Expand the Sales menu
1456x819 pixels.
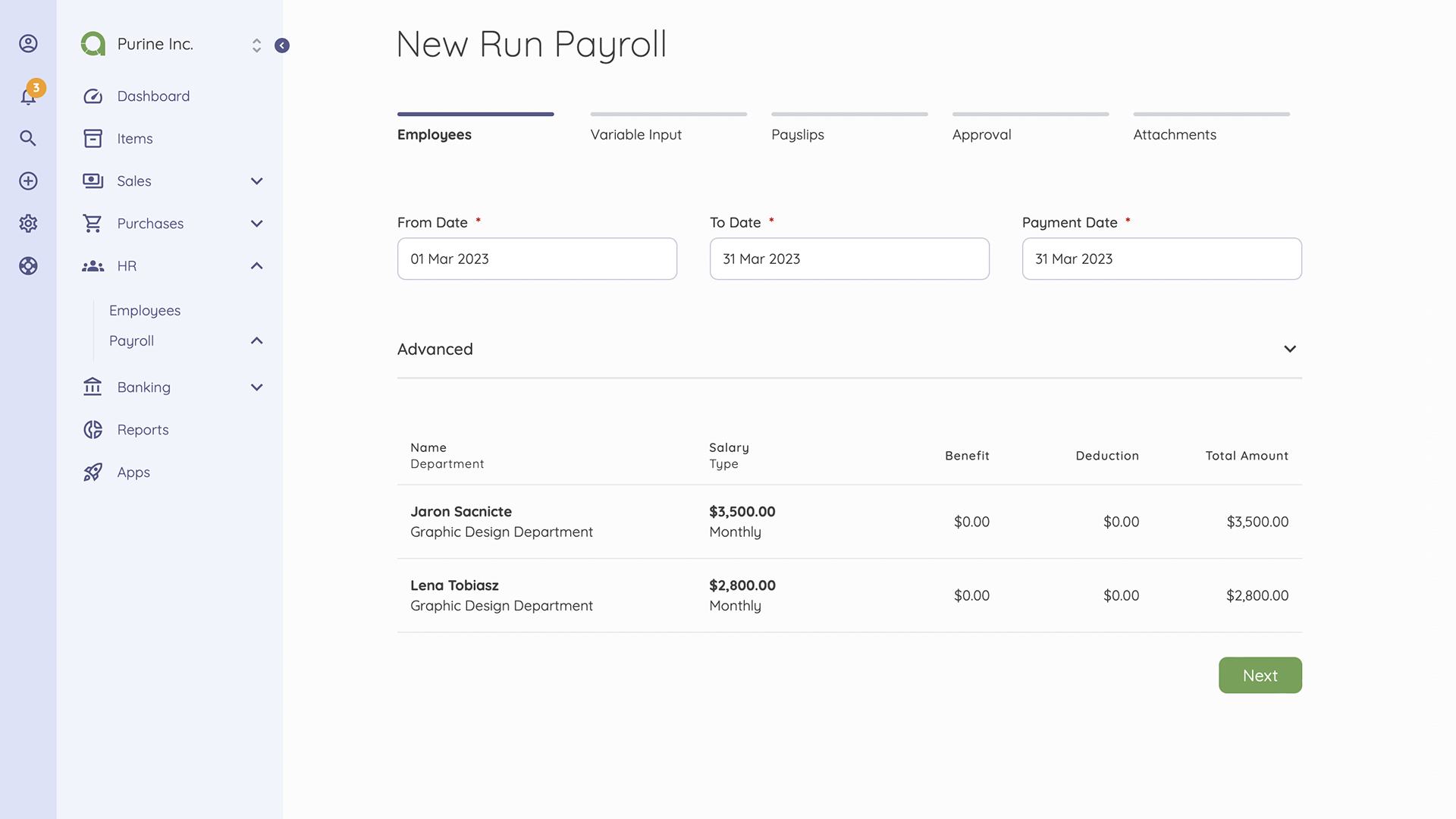(x=256, y=180)
